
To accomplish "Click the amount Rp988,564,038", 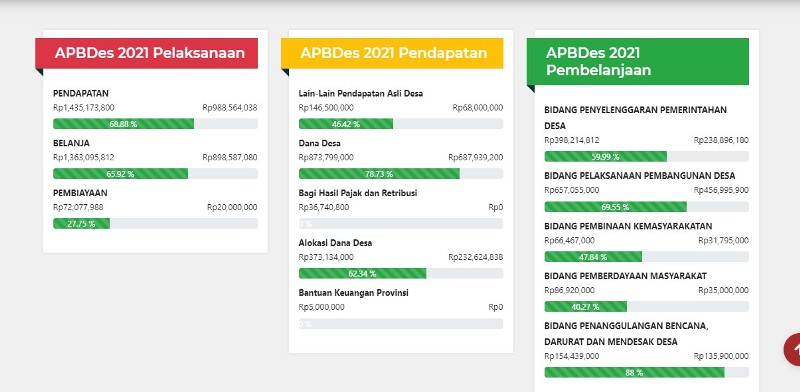I will tap(230, 108).
